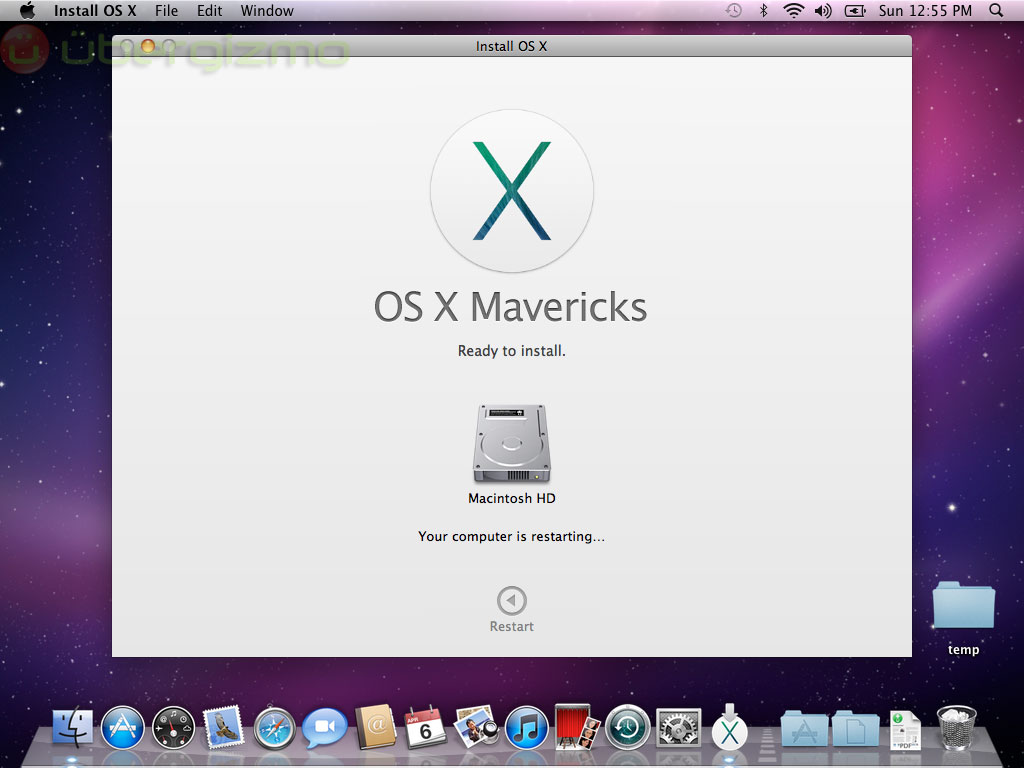Open the Edit menu
This screenshot has width=1024, height=768.
pos(209,11)
